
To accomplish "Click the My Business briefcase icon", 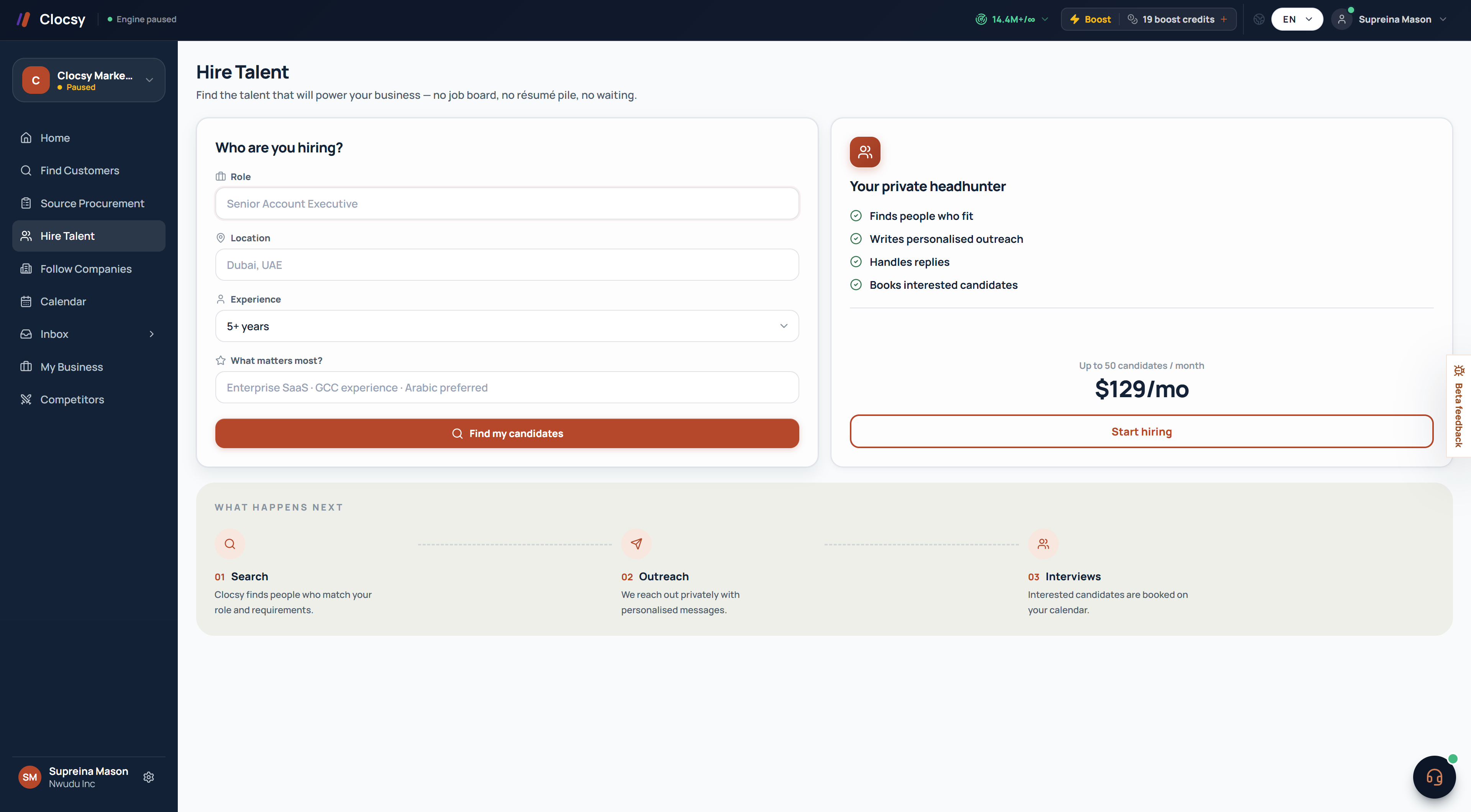I will pyautogui.click(x=26, y=366).
